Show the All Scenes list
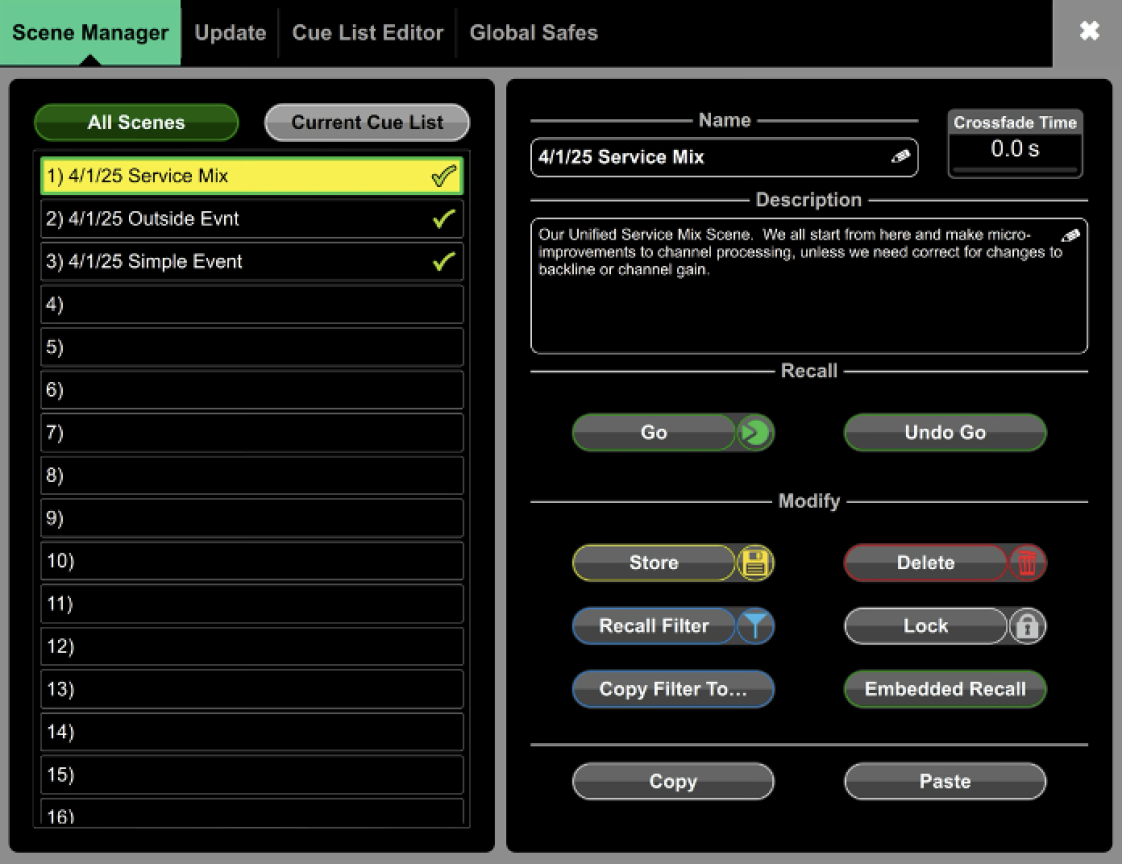Viewport: 1122px width, 864px height. coord(136,123)
